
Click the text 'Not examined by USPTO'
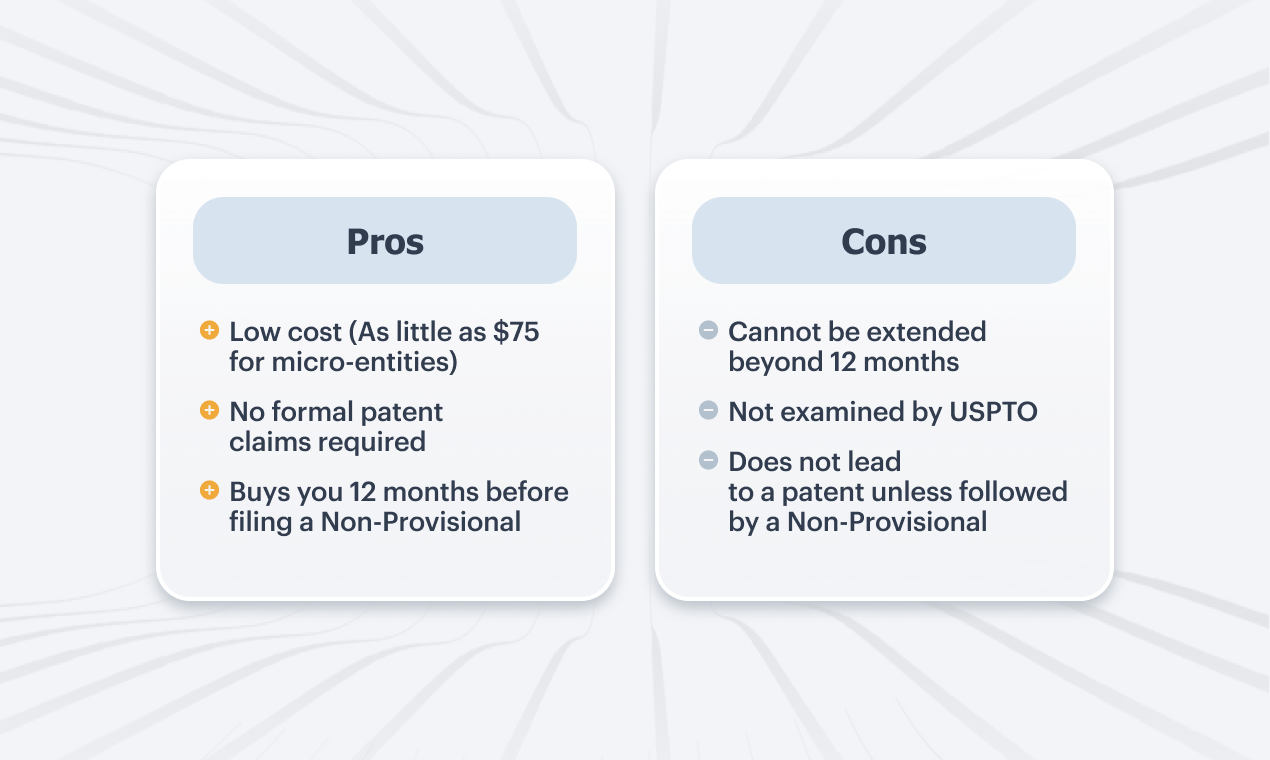tap(883, 411)
